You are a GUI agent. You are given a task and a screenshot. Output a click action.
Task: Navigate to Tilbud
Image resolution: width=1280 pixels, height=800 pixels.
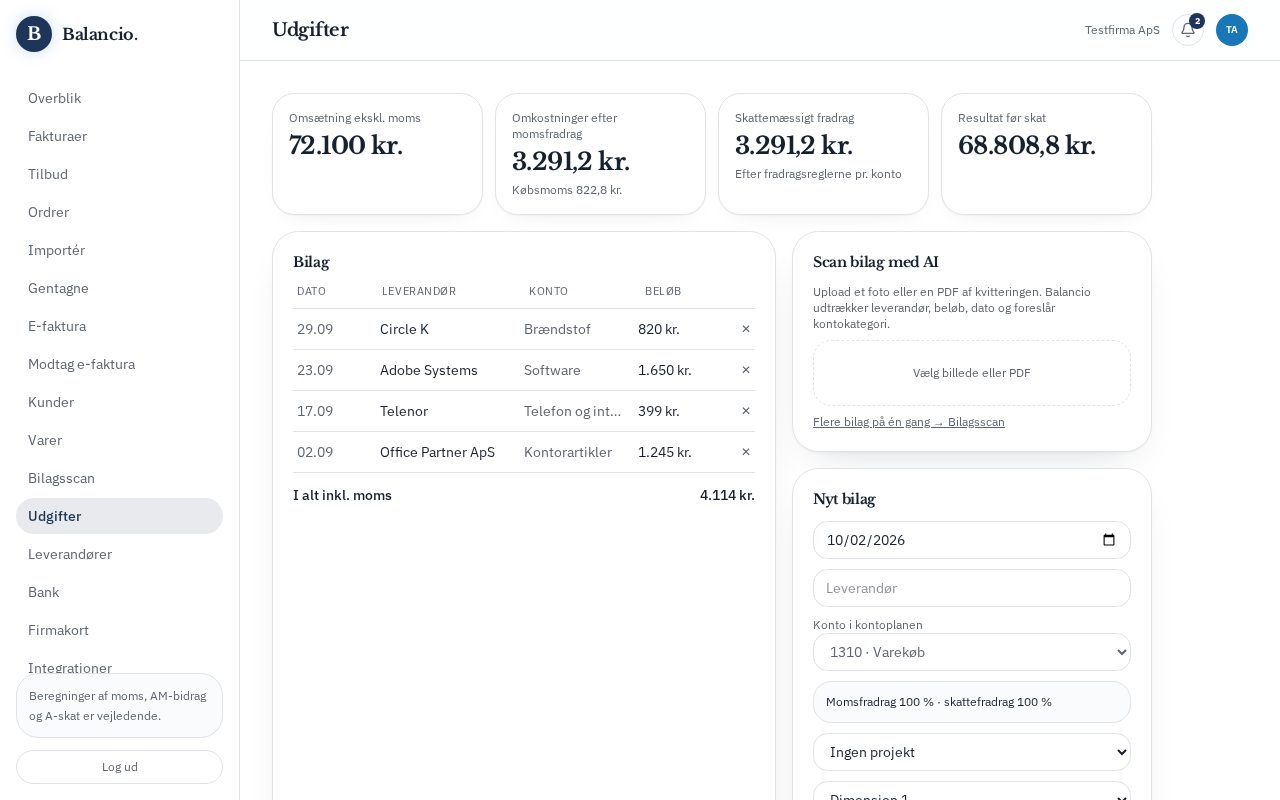[x=119, y=174]
